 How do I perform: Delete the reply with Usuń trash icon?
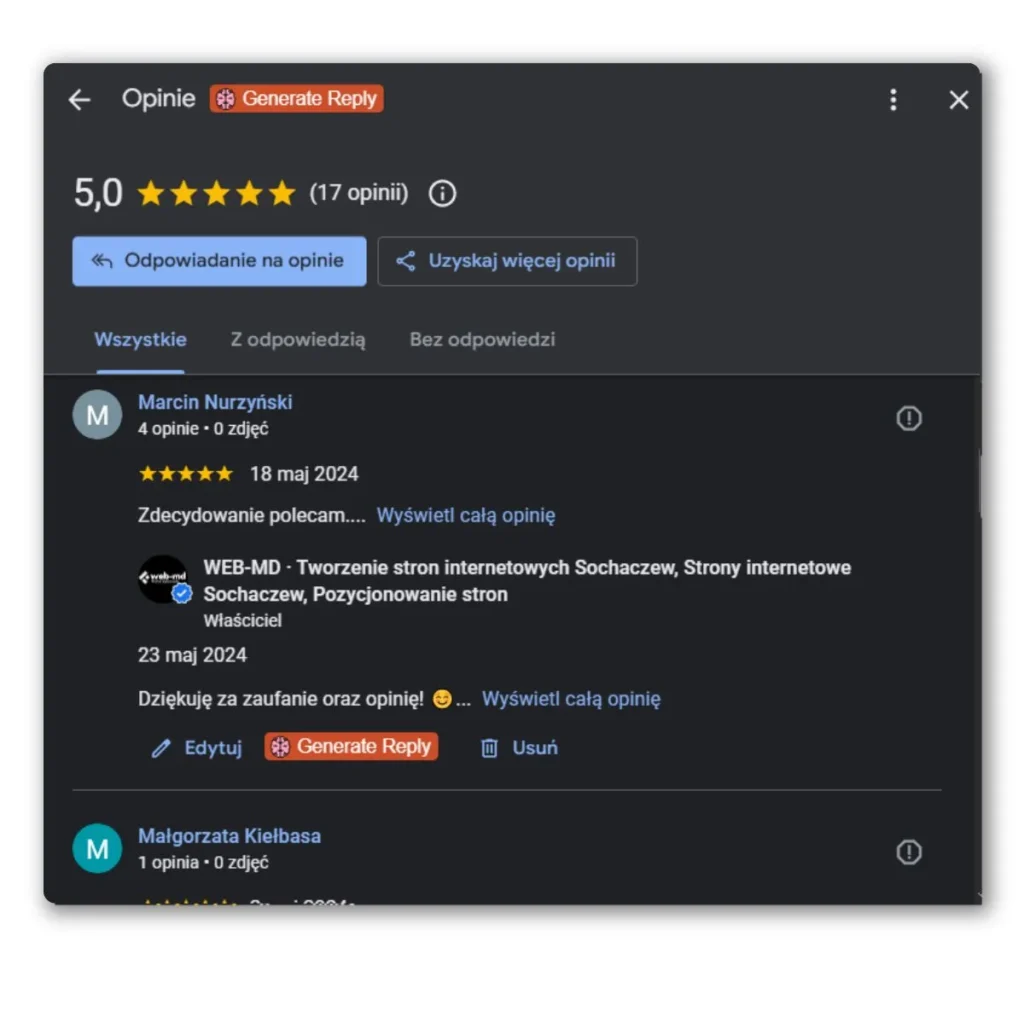(520, 748)
